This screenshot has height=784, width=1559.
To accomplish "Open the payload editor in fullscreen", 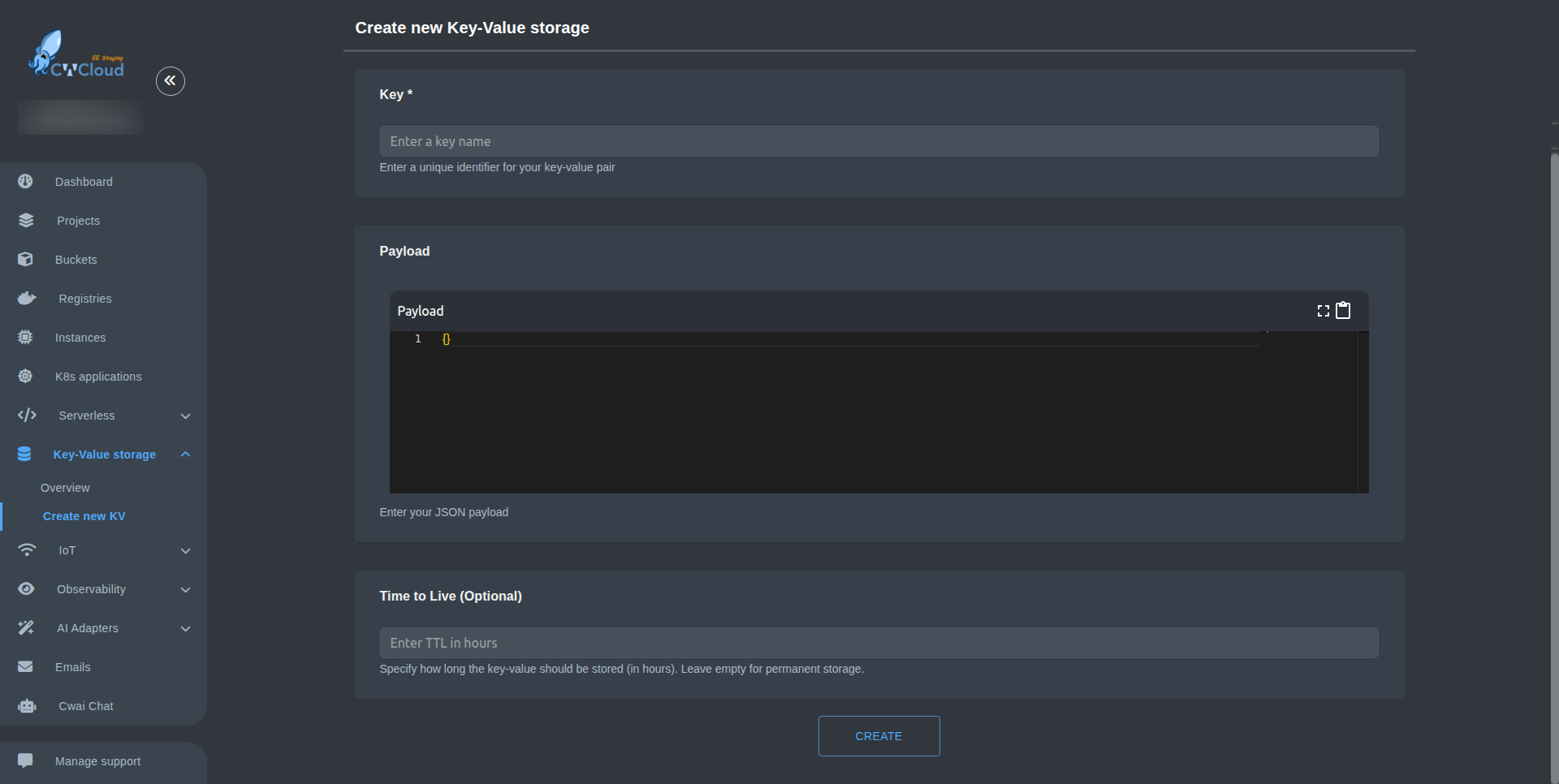I will click(1323, 310).
